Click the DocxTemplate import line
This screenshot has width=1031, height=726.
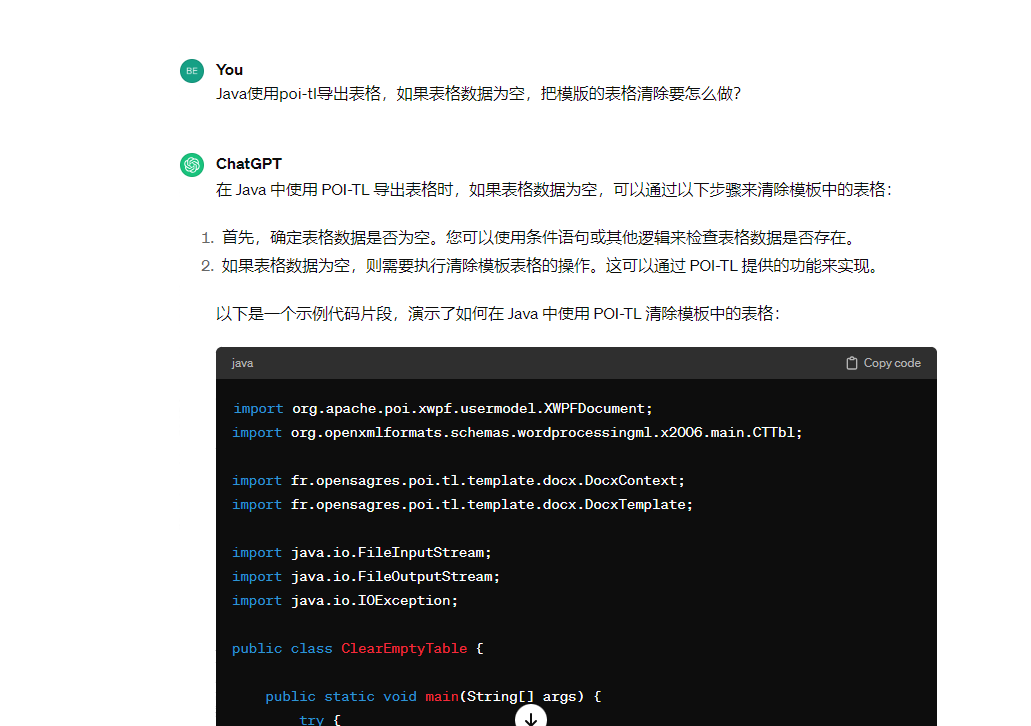click(x=462, y=505)
